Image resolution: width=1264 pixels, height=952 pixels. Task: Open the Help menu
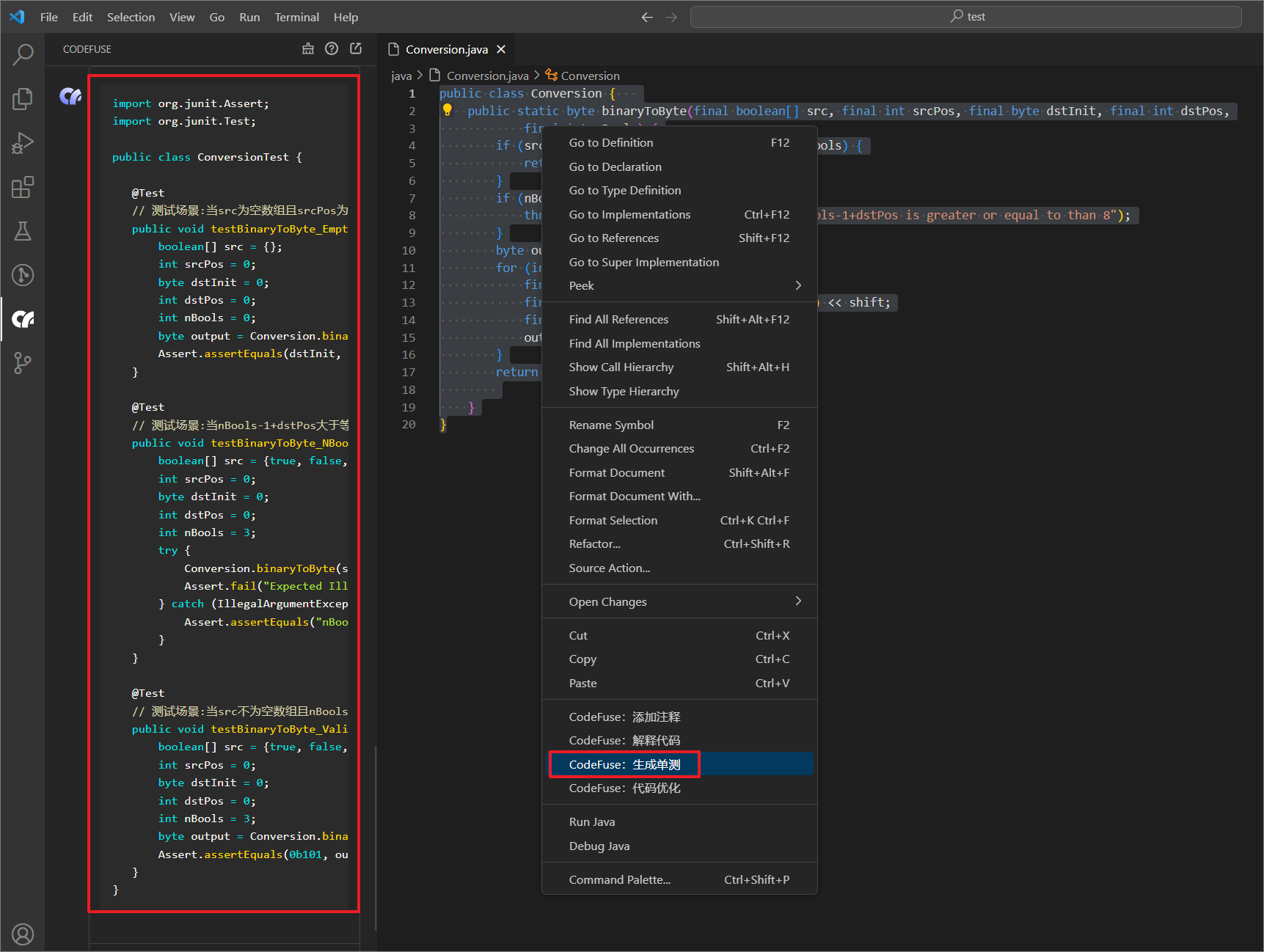(x=346, y=17)
